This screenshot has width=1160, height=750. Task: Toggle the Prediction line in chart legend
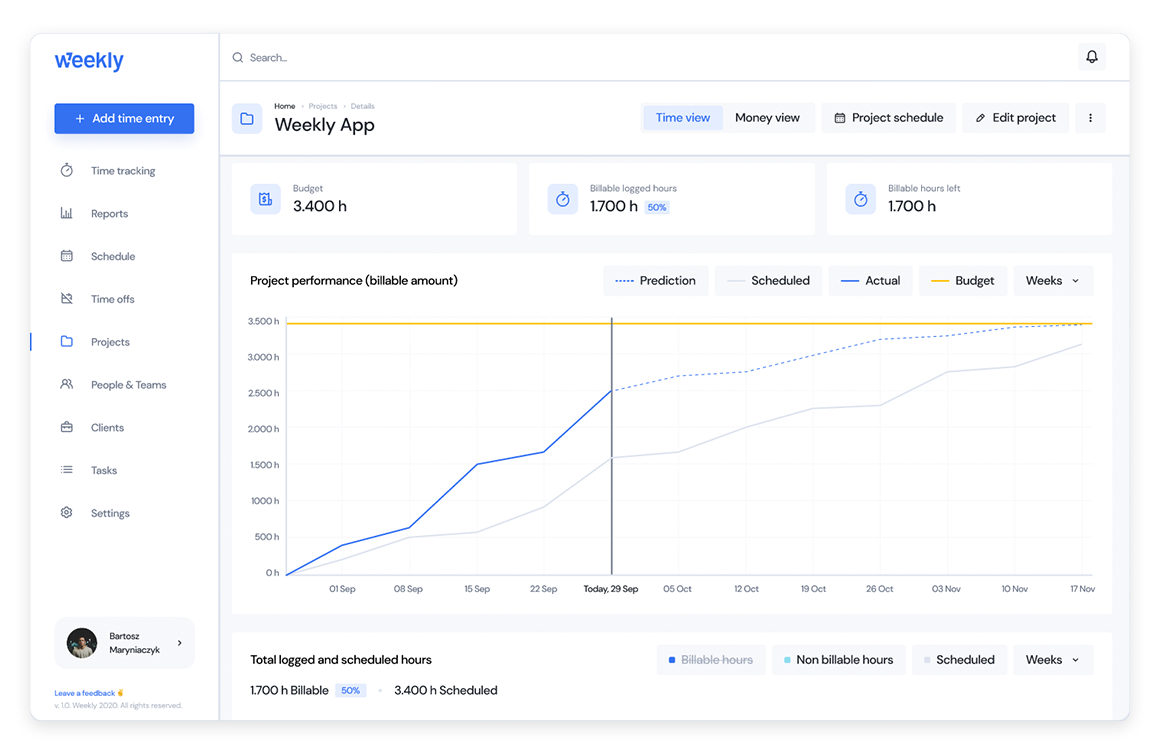pos(656,281)
